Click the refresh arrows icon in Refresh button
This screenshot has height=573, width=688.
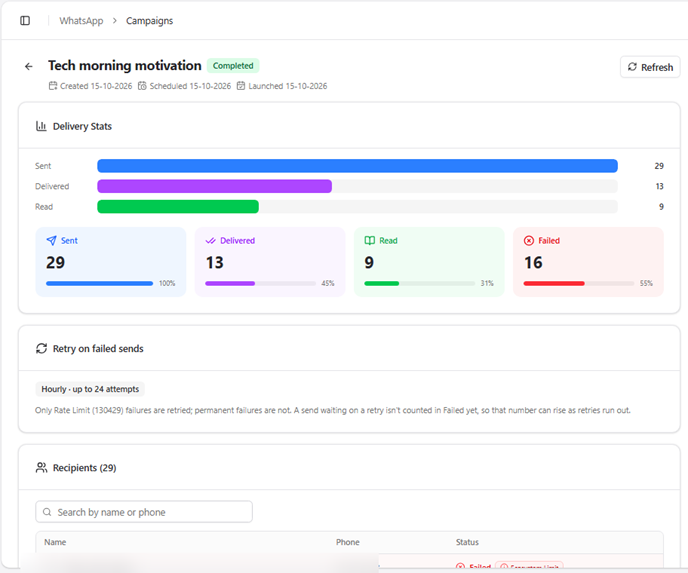[x=632, y=67]
